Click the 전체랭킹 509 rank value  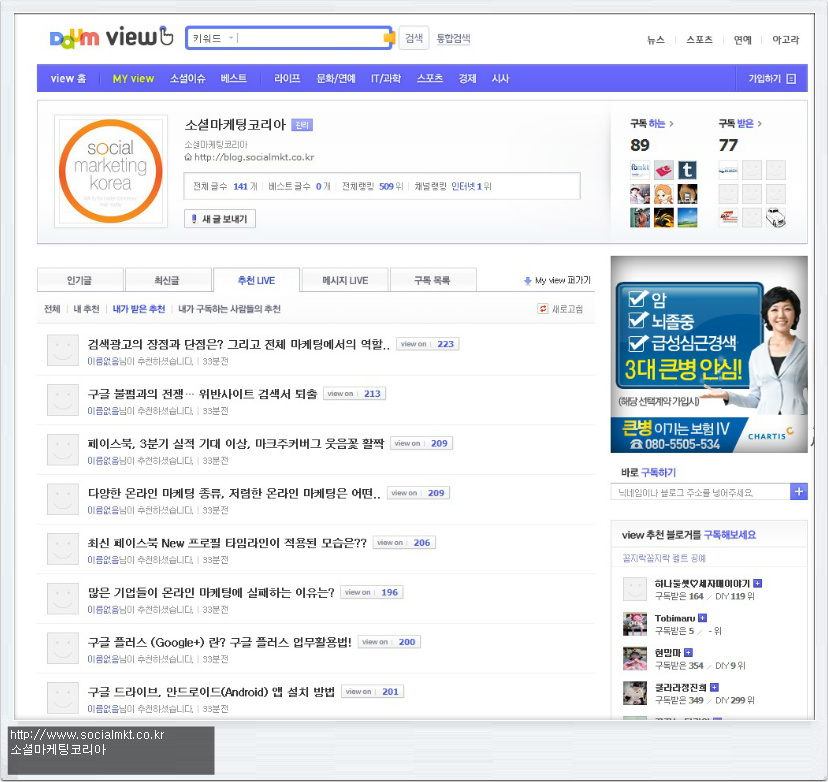(x=386, y=186)
